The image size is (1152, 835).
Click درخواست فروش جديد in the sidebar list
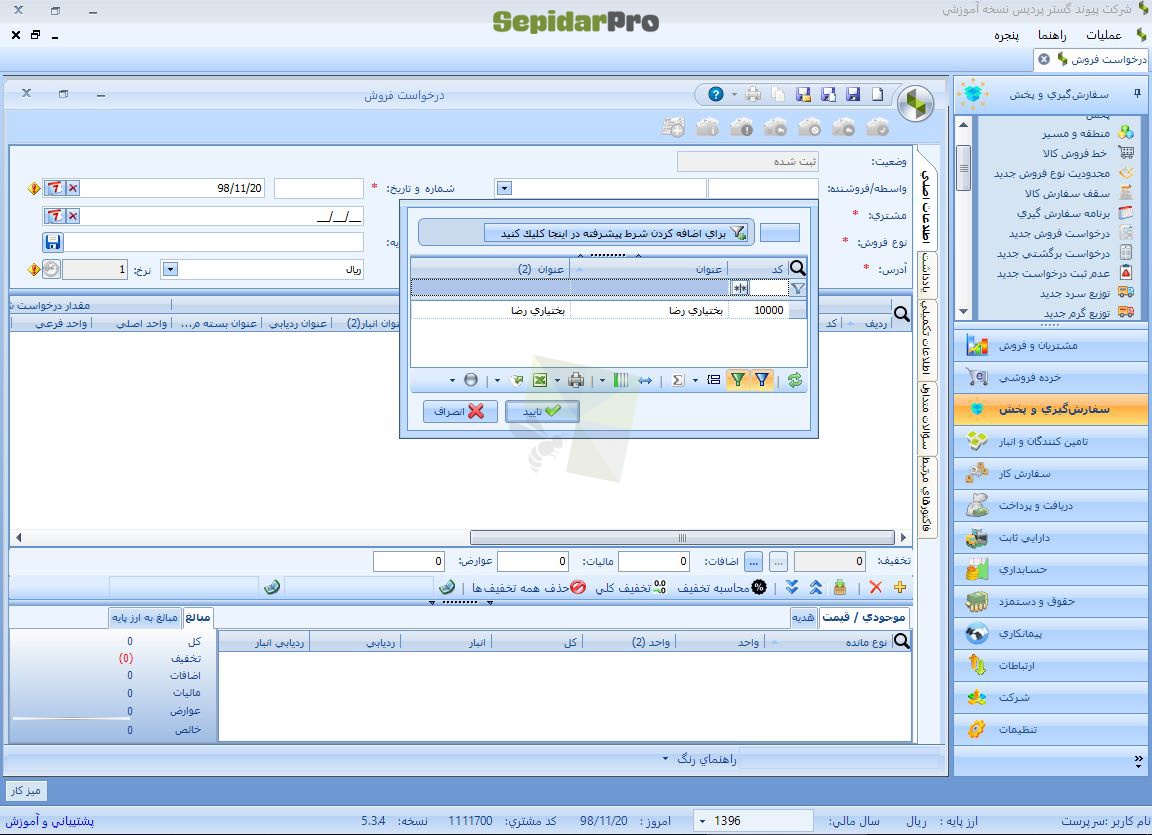[1059, 234]
